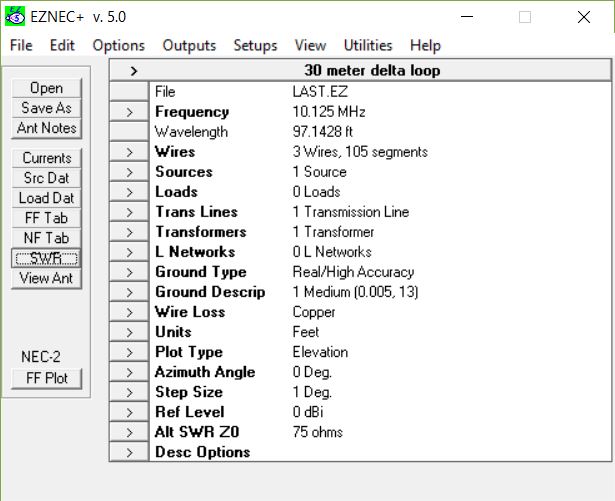
Task: Generate the FF Plot
Action: tap(47, 378)
